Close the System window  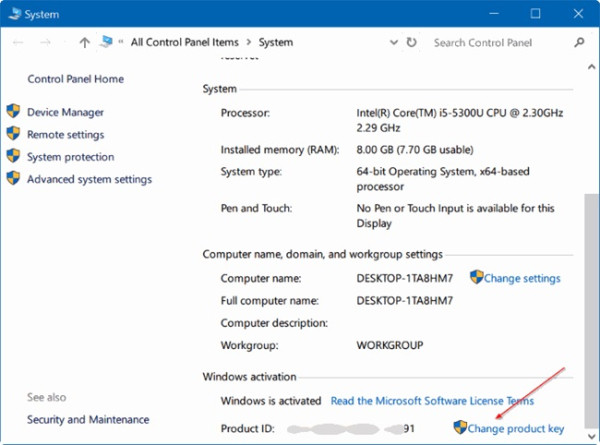coord(578,14)
